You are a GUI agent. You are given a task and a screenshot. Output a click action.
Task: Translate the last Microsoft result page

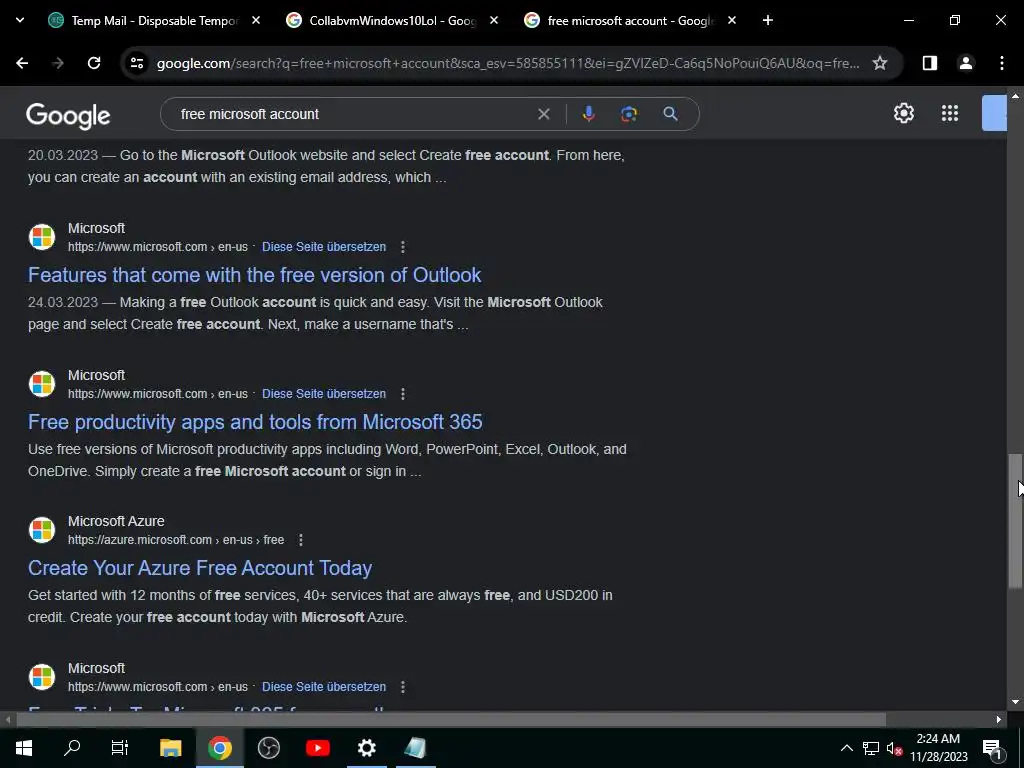tap(324, 687)
